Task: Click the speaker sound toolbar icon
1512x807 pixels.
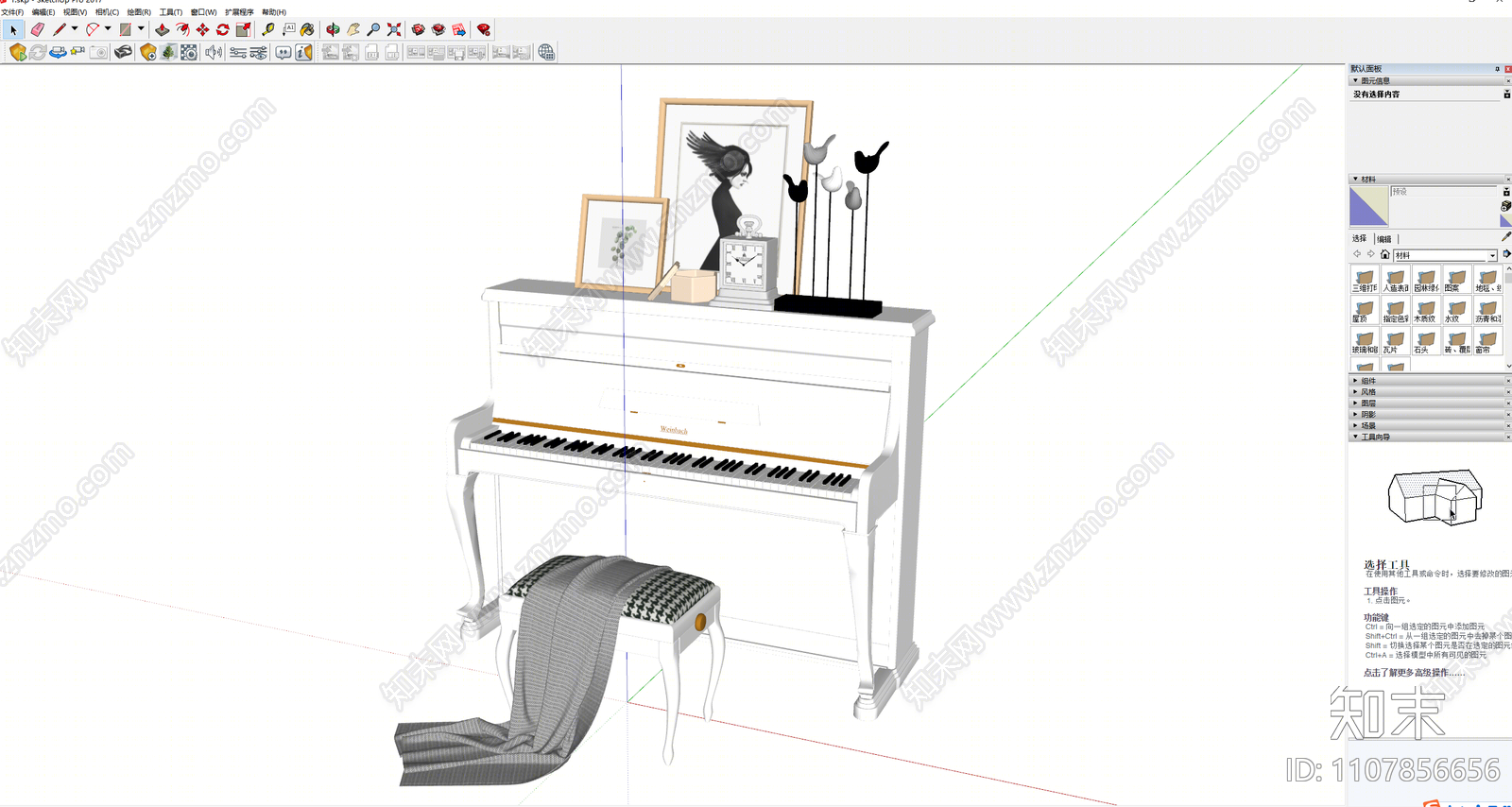Action: tap(214, 52)
